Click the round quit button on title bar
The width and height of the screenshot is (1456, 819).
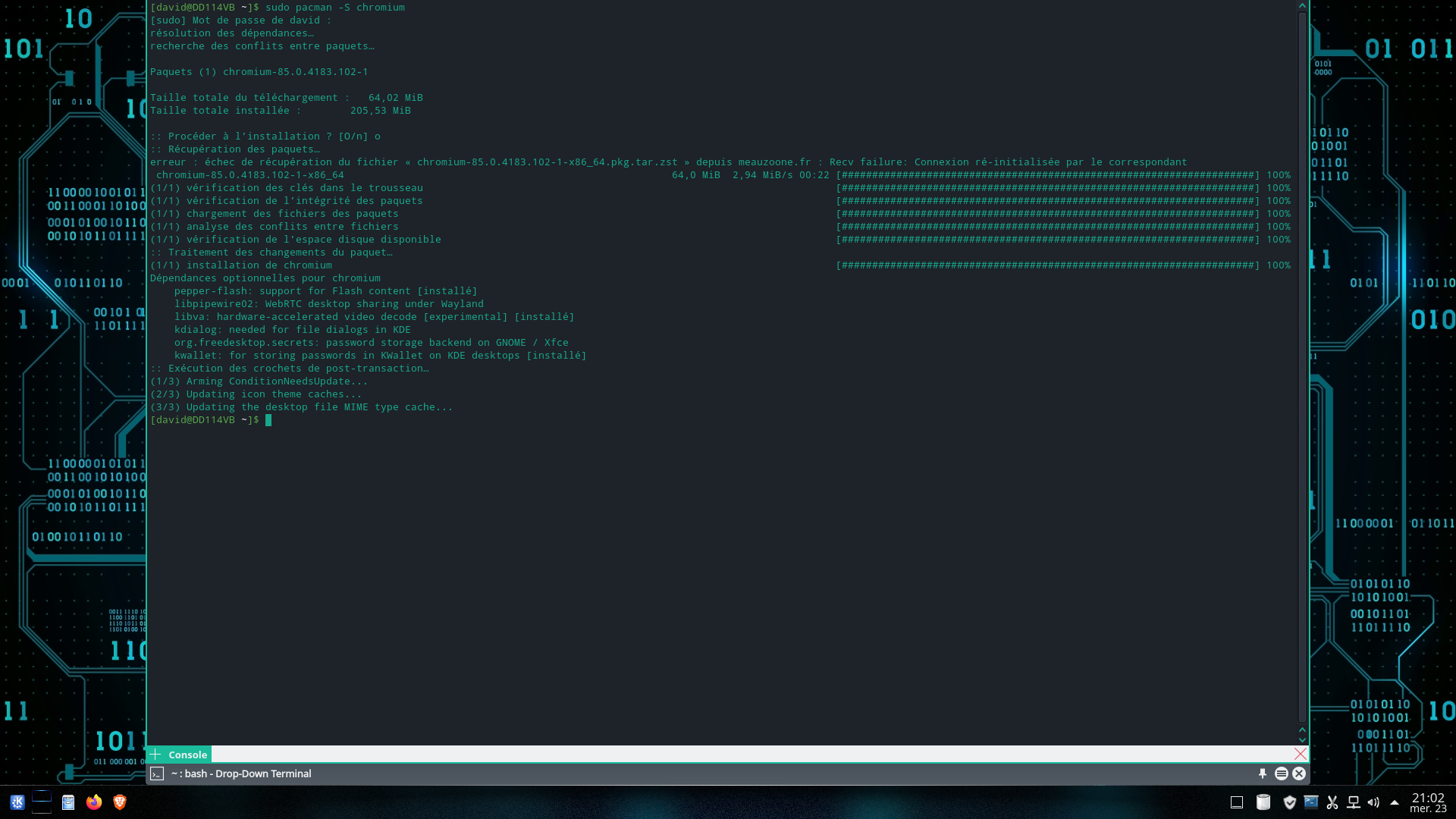tap(1299, 773)
